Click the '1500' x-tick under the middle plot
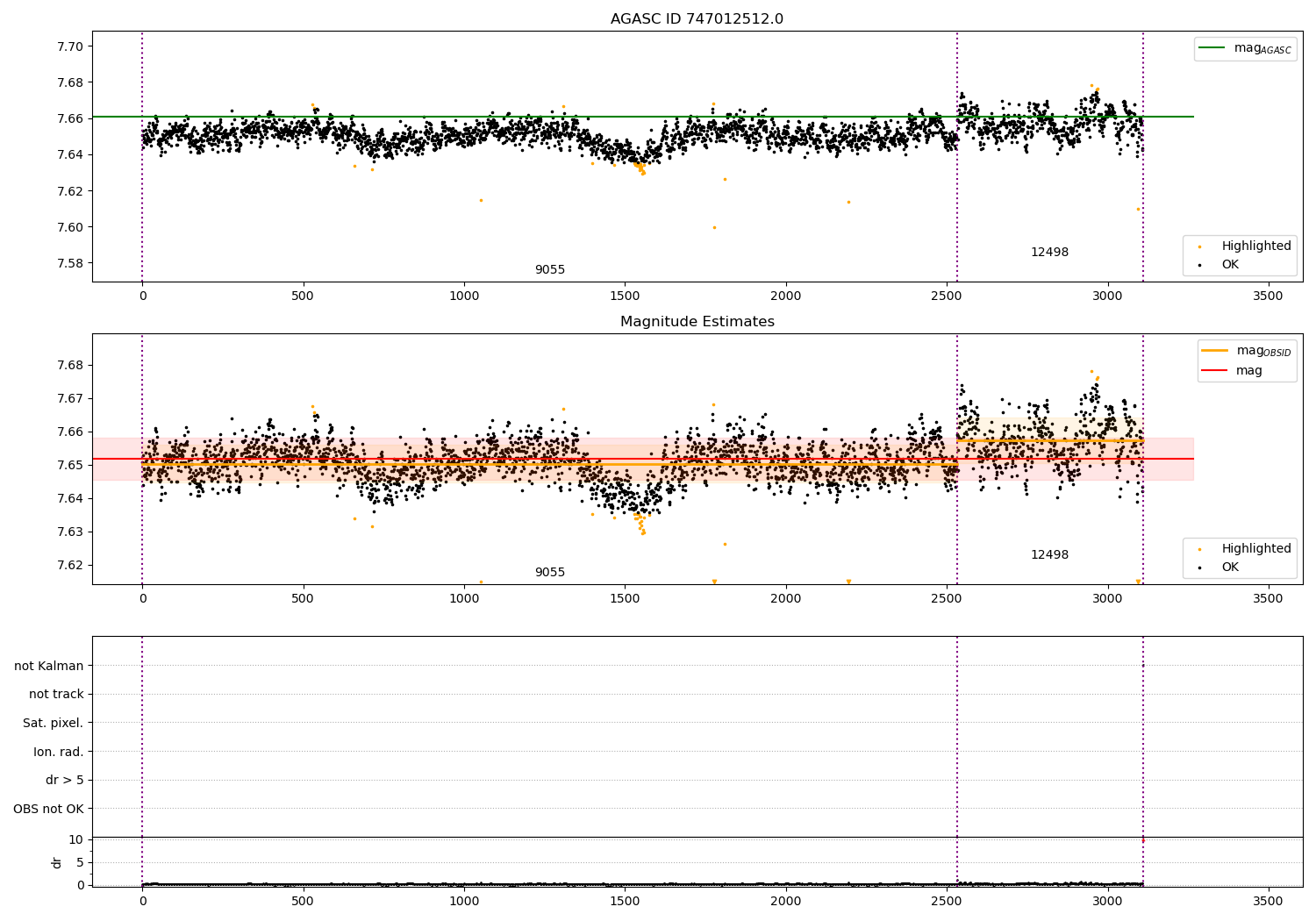This screenshot has width=1316, height=921. click(x=625, y=598)
